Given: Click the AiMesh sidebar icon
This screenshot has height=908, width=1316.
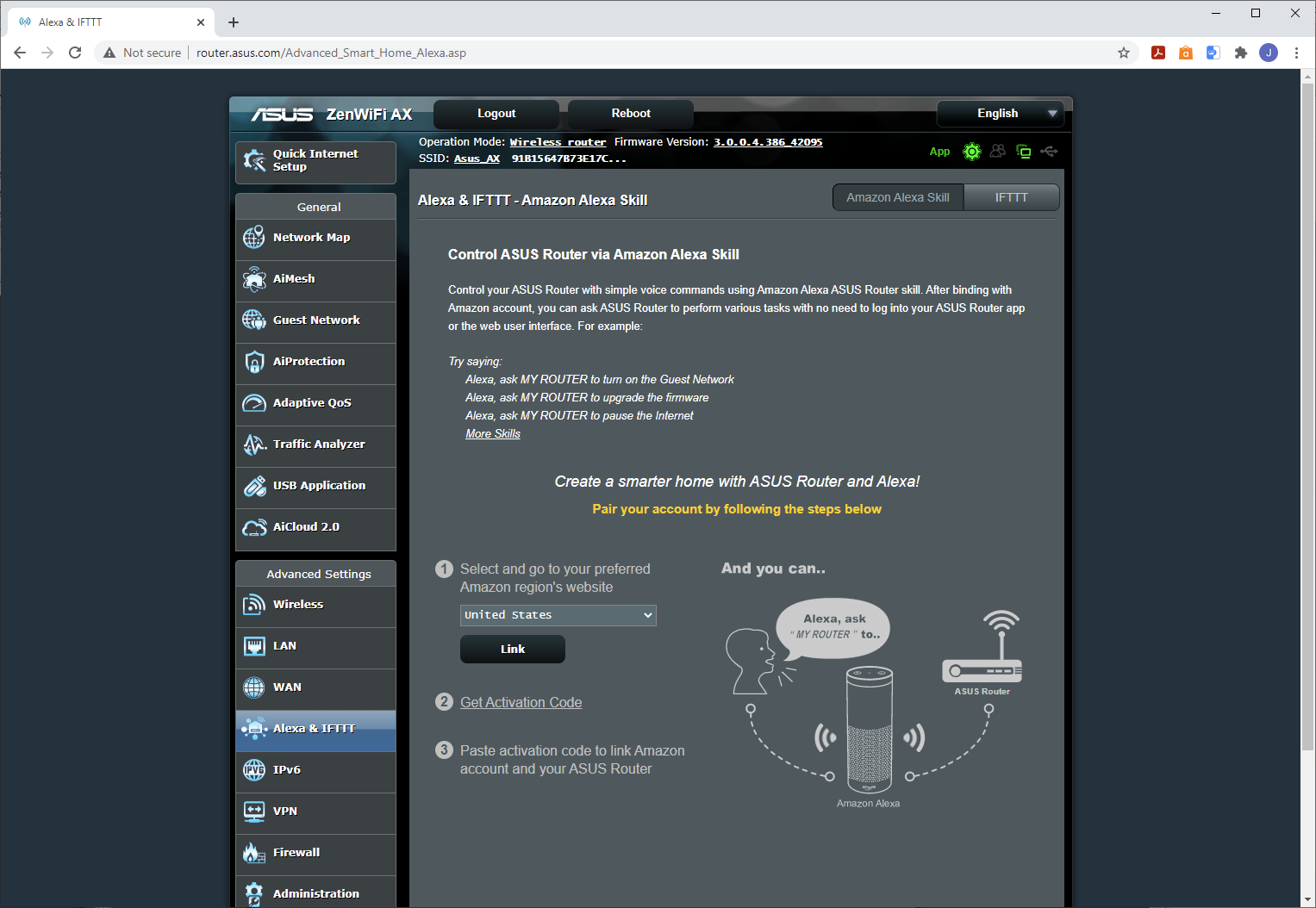Looking at the screenshot, I should click(254, 278).
